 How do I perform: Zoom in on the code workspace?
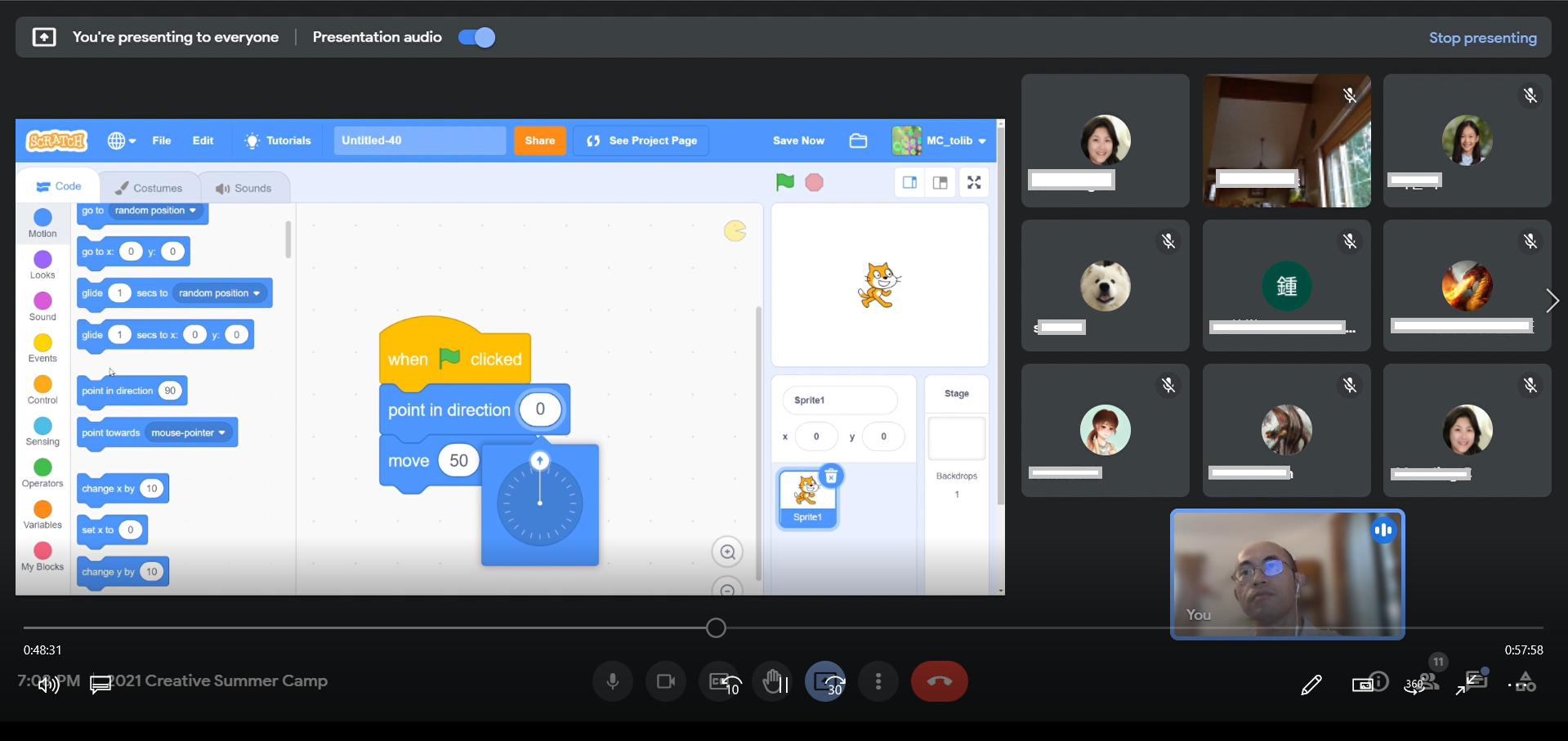click(x=726, y=552)
